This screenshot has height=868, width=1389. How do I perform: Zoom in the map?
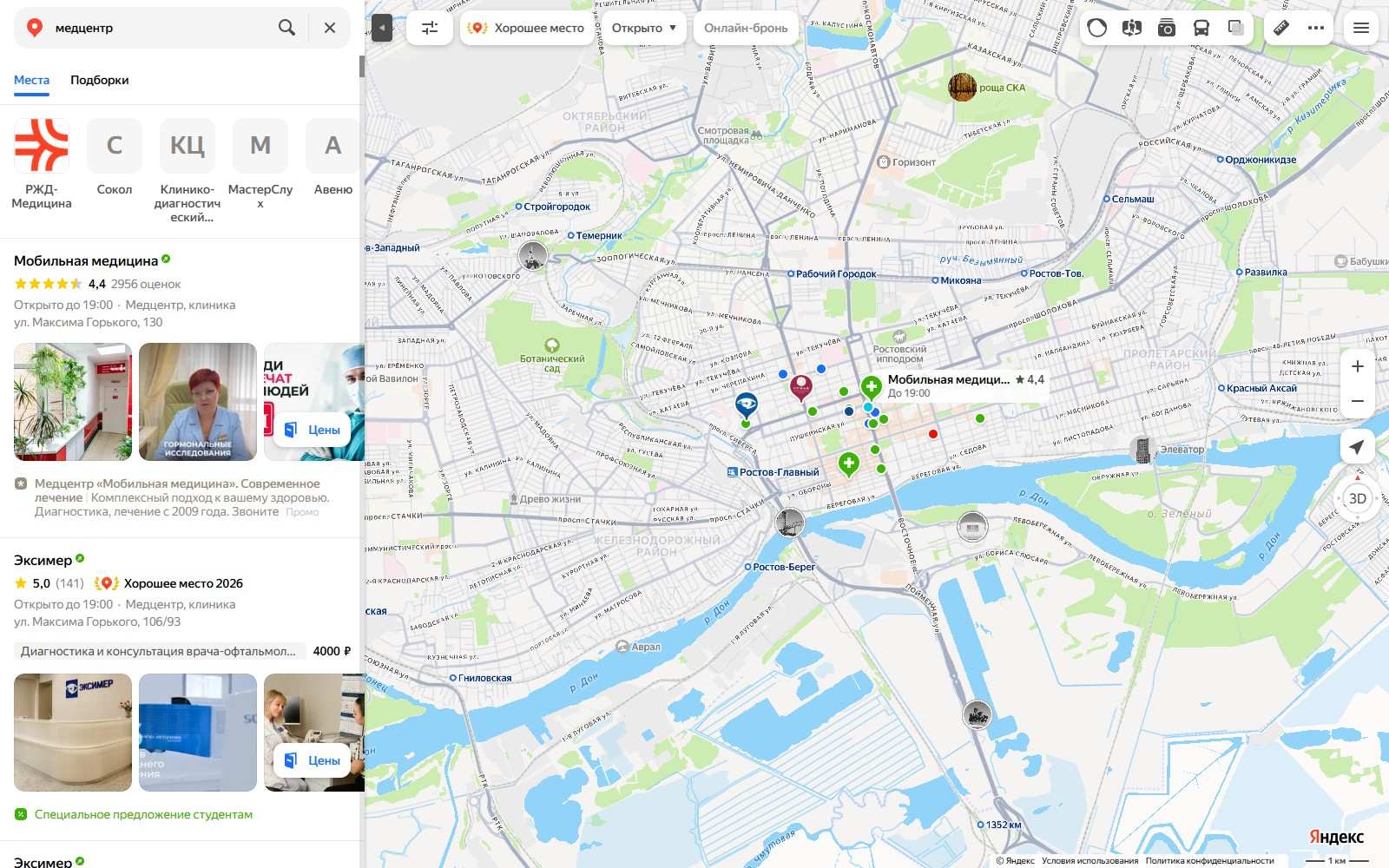(x=1358, y=366)
